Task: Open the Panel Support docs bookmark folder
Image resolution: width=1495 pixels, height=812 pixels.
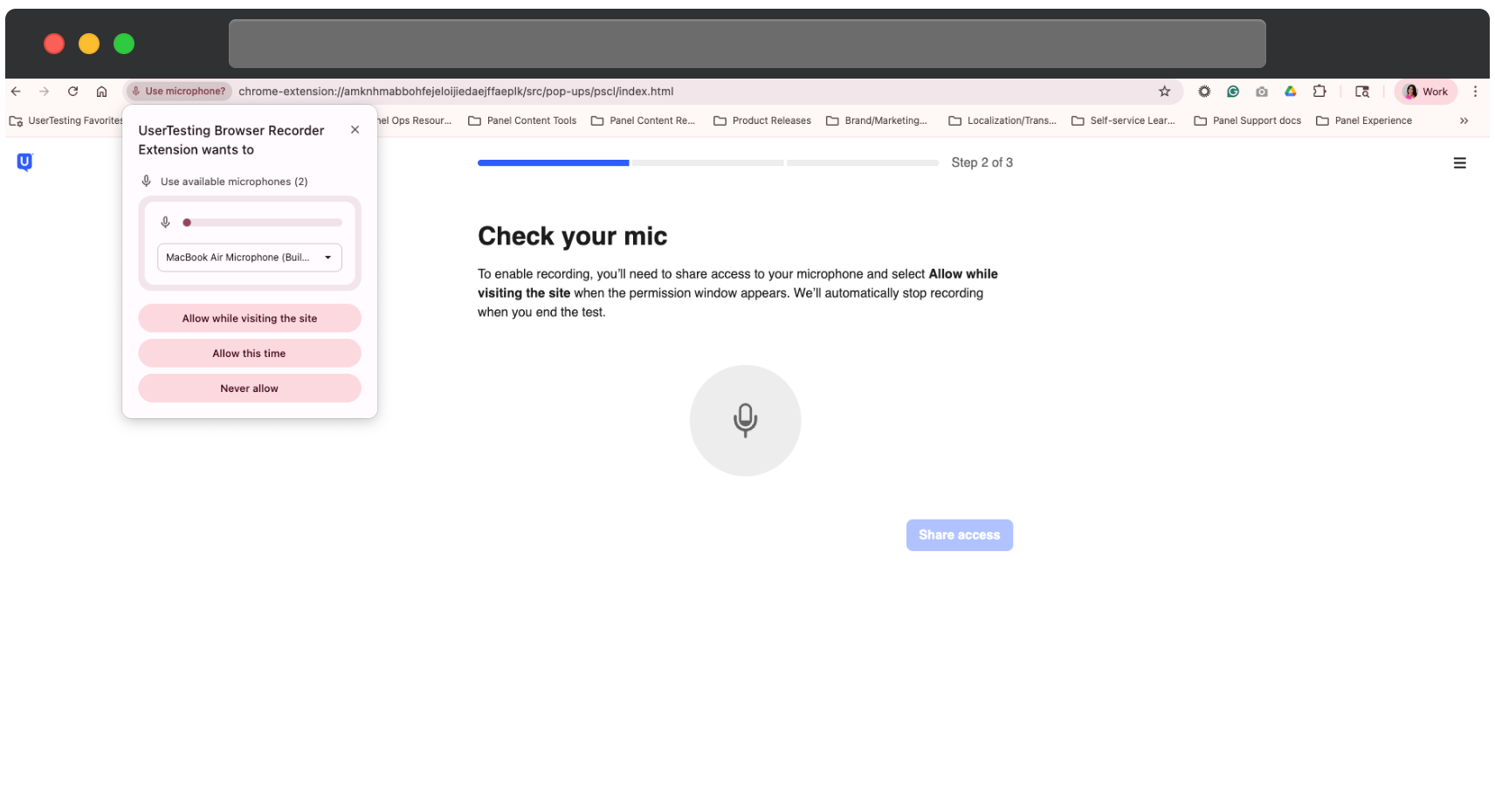Action: (x=1247, y=120)
